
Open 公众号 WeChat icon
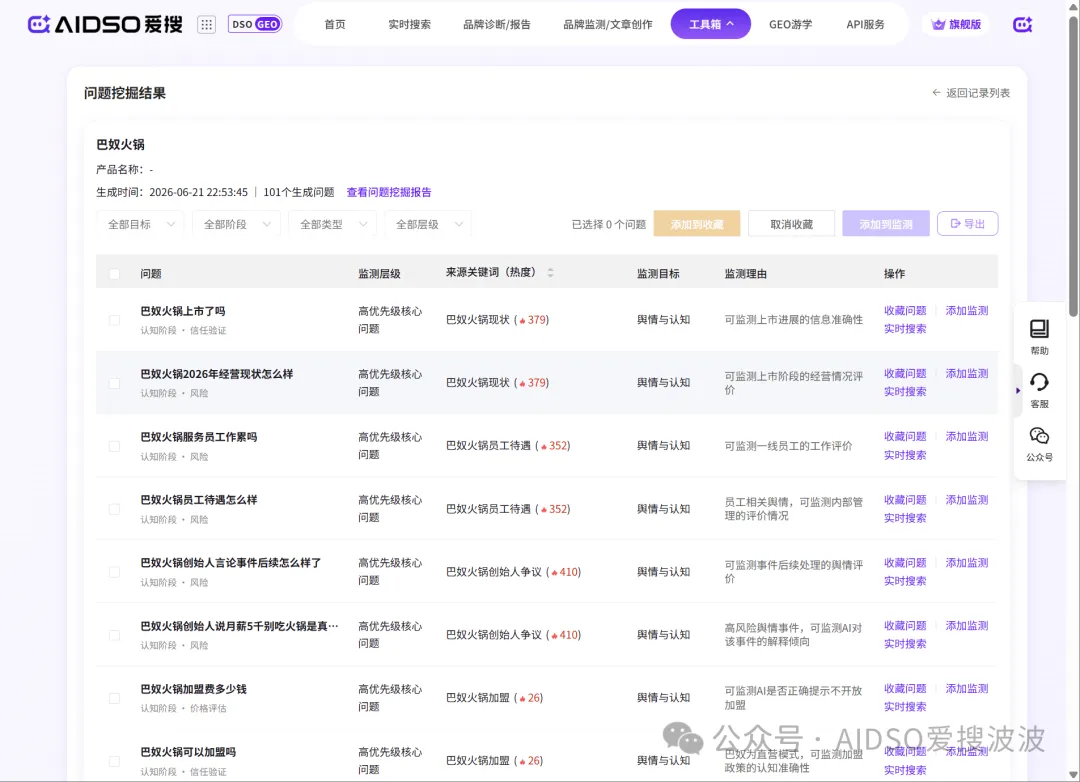[1039, 444]
